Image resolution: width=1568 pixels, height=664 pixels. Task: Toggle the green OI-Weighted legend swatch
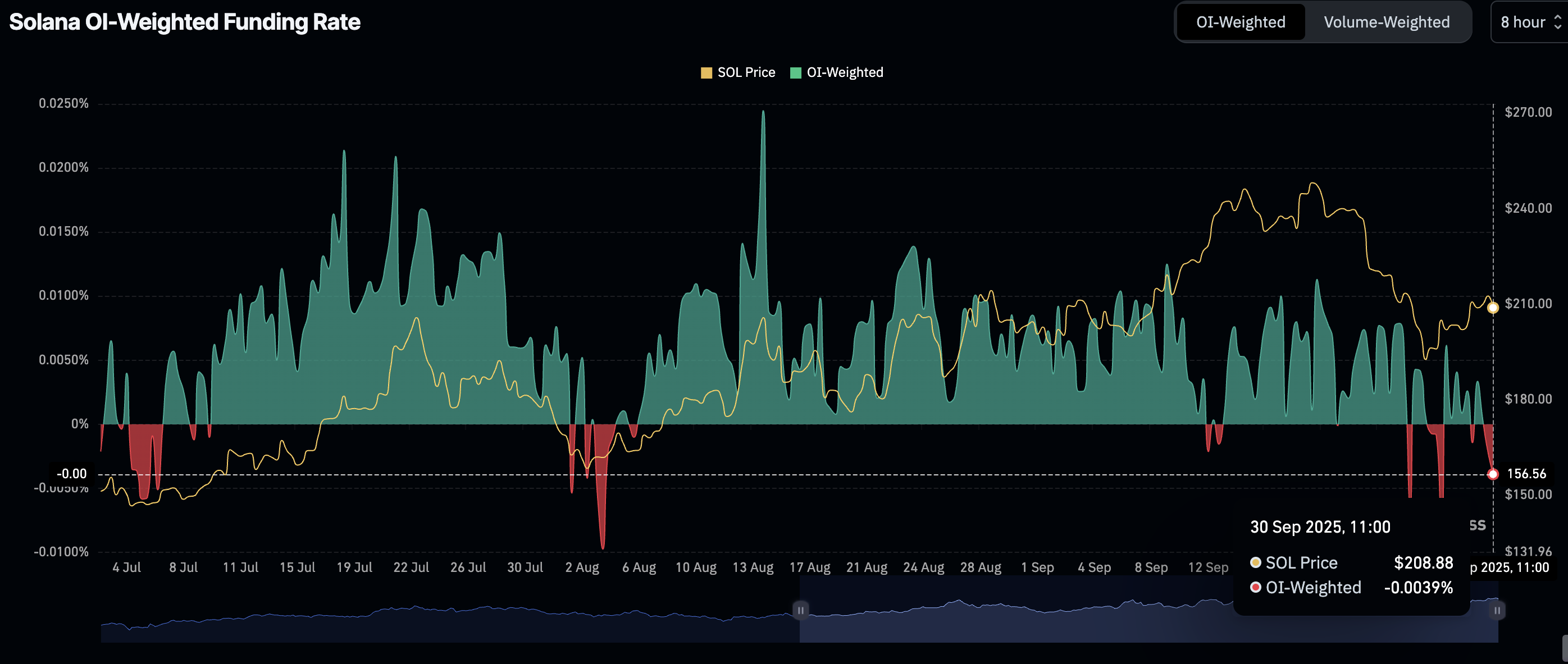coord(795,73)
